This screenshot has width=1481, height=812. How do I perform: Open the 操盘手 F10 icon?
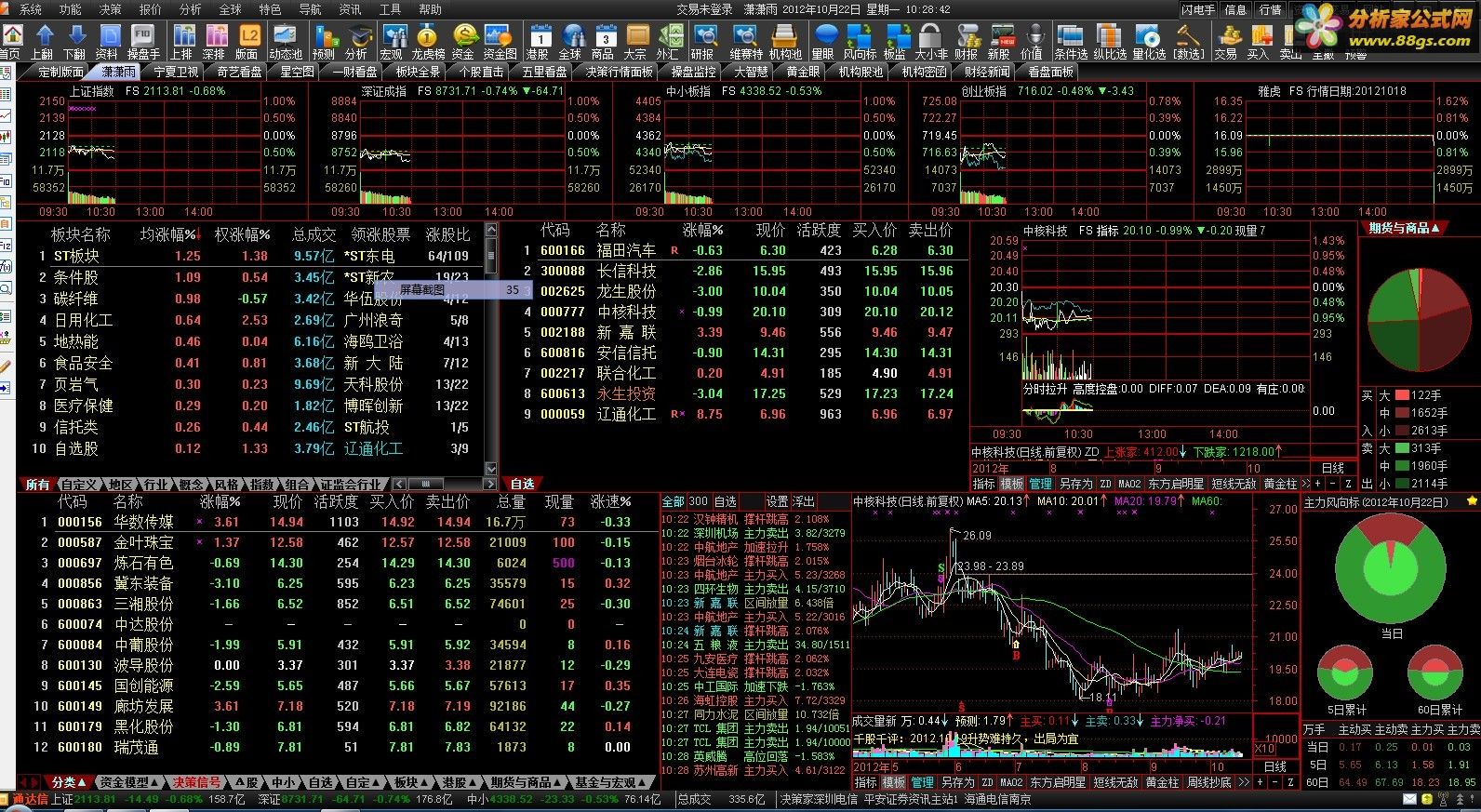click(x=143, y=42)
